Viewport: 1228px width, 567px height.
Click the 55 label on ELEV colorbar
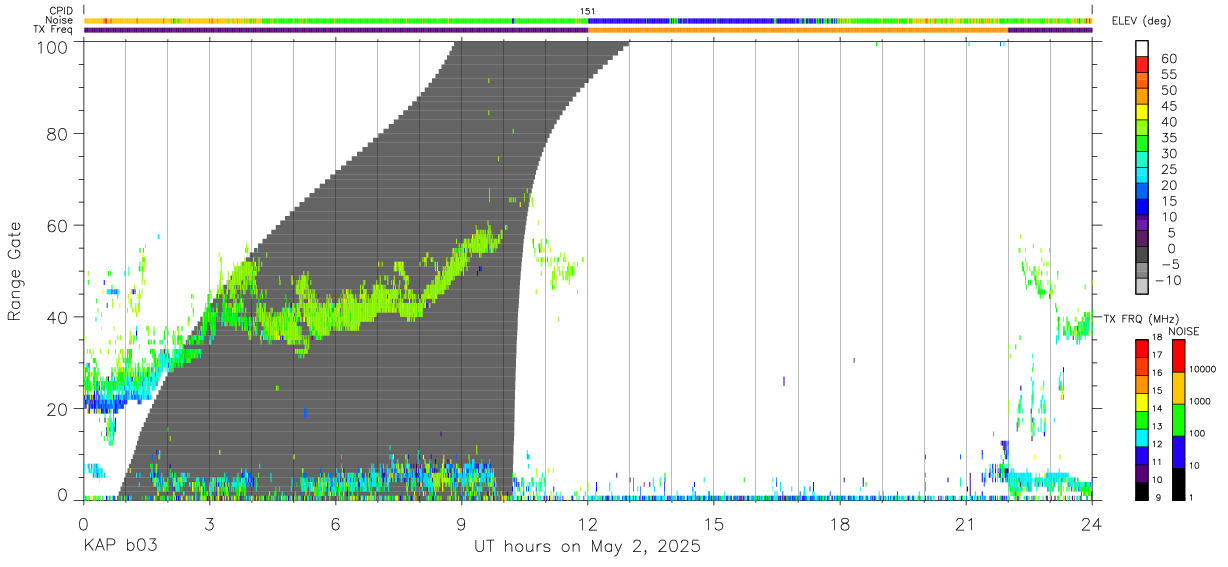pyautogui.click(x=1169, y=75)
